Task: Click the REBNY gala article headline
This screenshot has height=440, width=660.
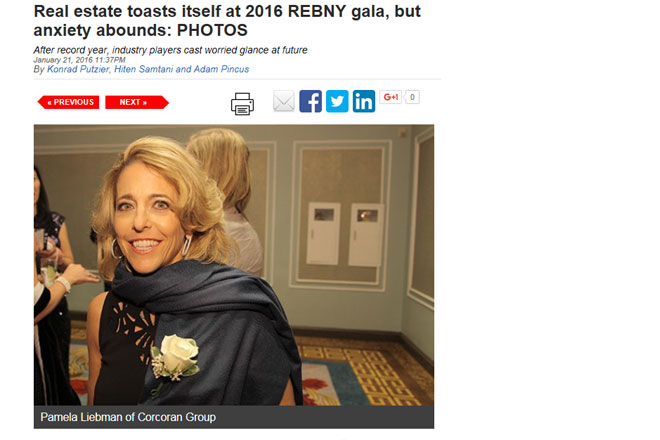Action: (x=227, y=21)
